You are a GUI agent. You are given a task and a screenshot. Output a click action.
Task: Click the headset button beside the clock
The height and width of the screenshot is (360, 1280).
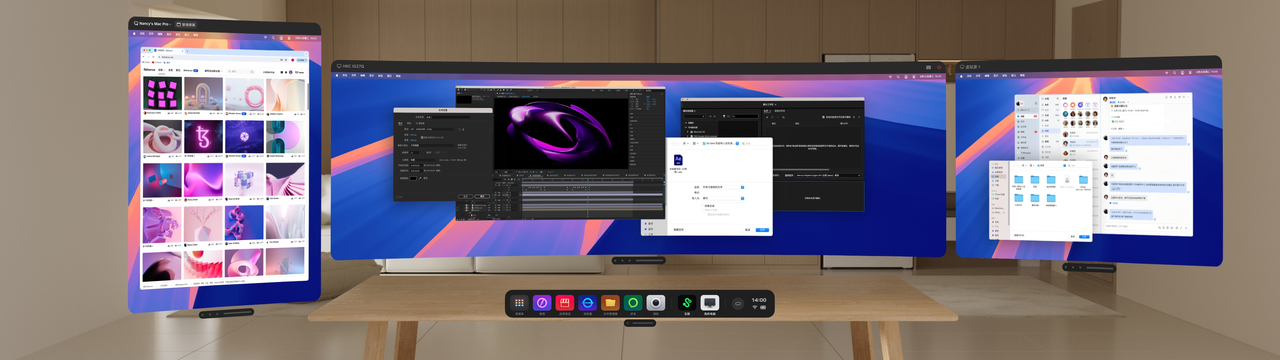click(x=738, y=303)
